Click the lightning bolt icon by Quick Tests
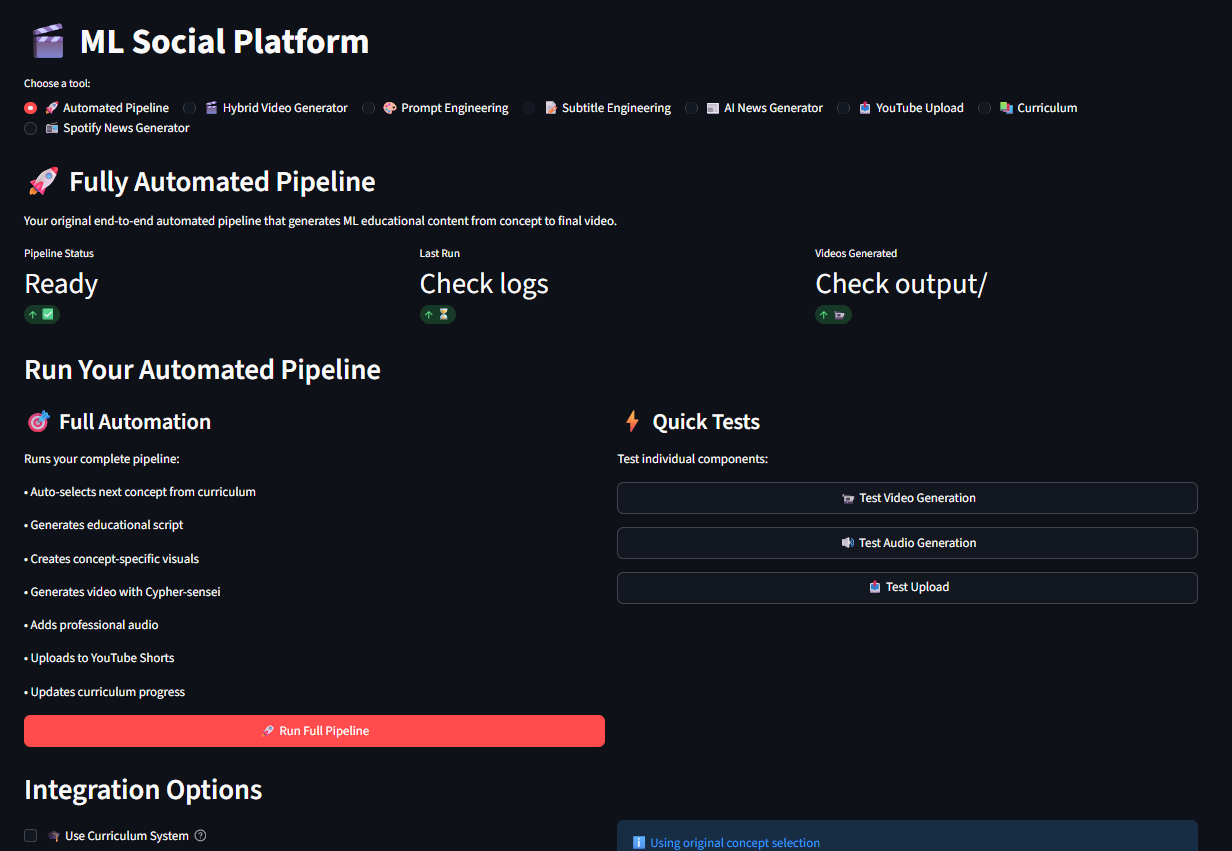The height and width of the screenshot is (851, 1232). 632,422
